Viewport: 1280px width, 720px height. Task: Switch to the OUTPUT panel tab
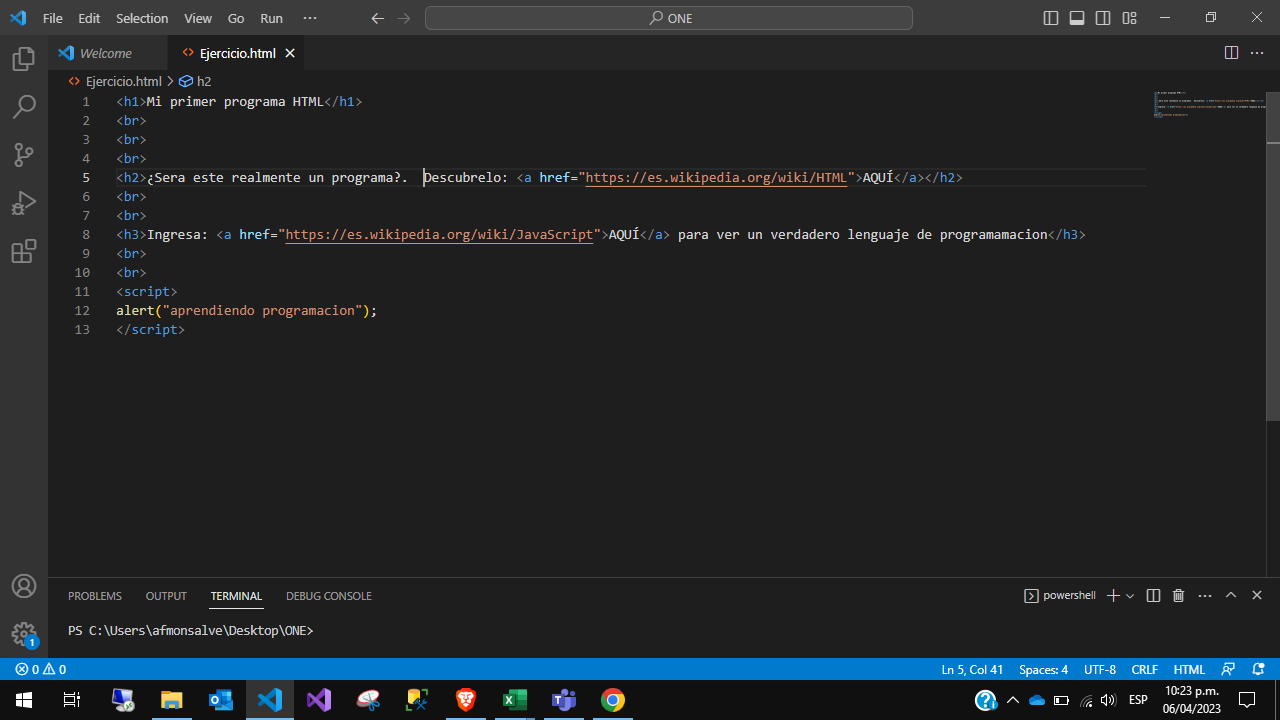(x=166, y=596)
